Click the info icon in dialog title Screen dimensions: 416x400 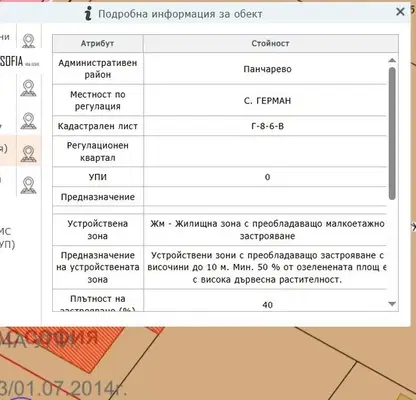pos(88,14)
